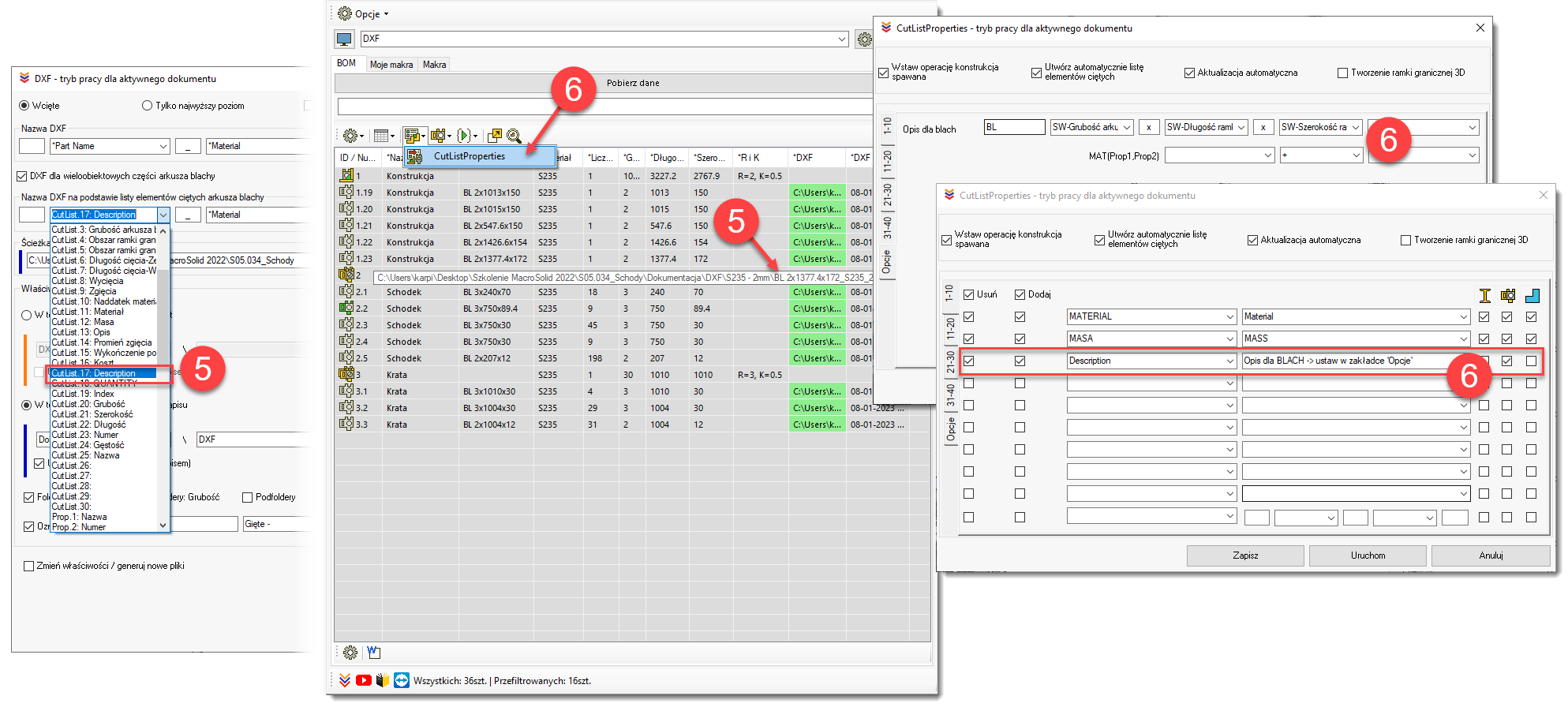Screen dimensions: 1568x707
Task: Switch to the Moje makra tab
Action: click(391, 65)
